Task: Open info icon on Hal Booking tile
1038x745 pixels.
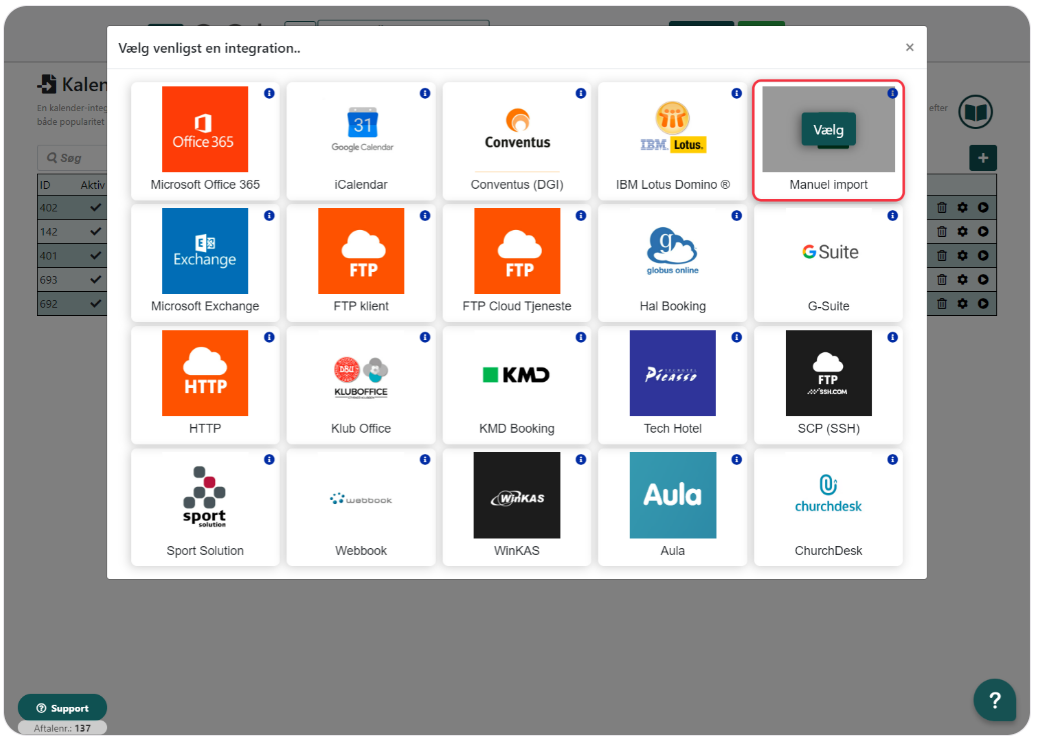Action: pyautogui.click(x=736, y=215)
